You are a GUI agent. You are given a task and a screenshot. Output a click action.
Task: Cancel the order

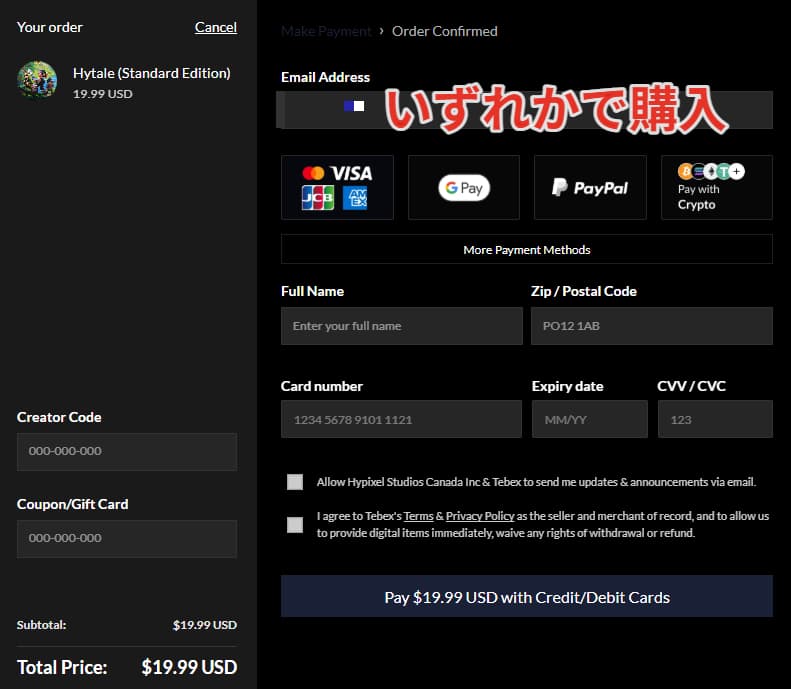[215, 27]
